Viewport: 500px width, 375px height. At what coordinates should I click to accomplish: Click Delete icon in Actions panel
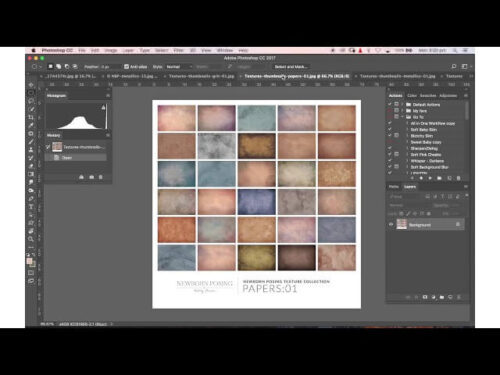point(458,178)
